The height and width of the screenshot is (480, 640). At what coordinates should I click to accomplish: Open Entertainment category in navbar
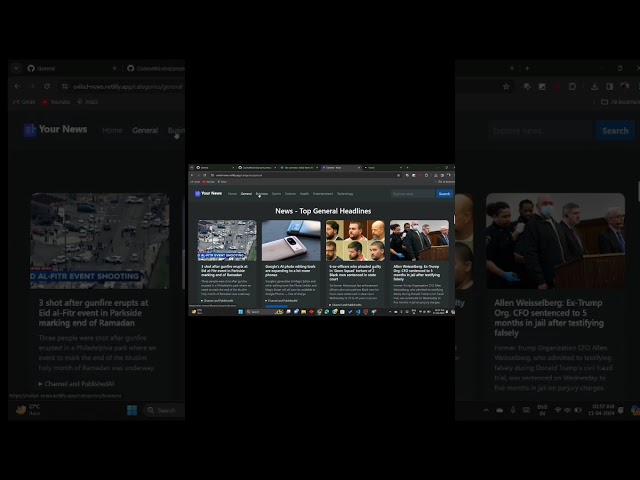click(x=323, y=193)
